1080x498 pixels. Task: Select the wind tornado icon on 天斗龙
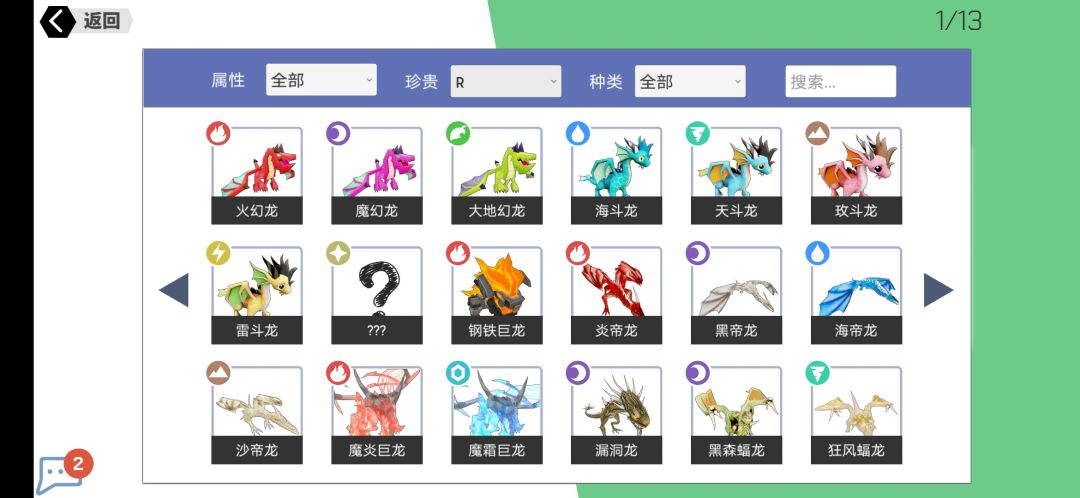698,133
